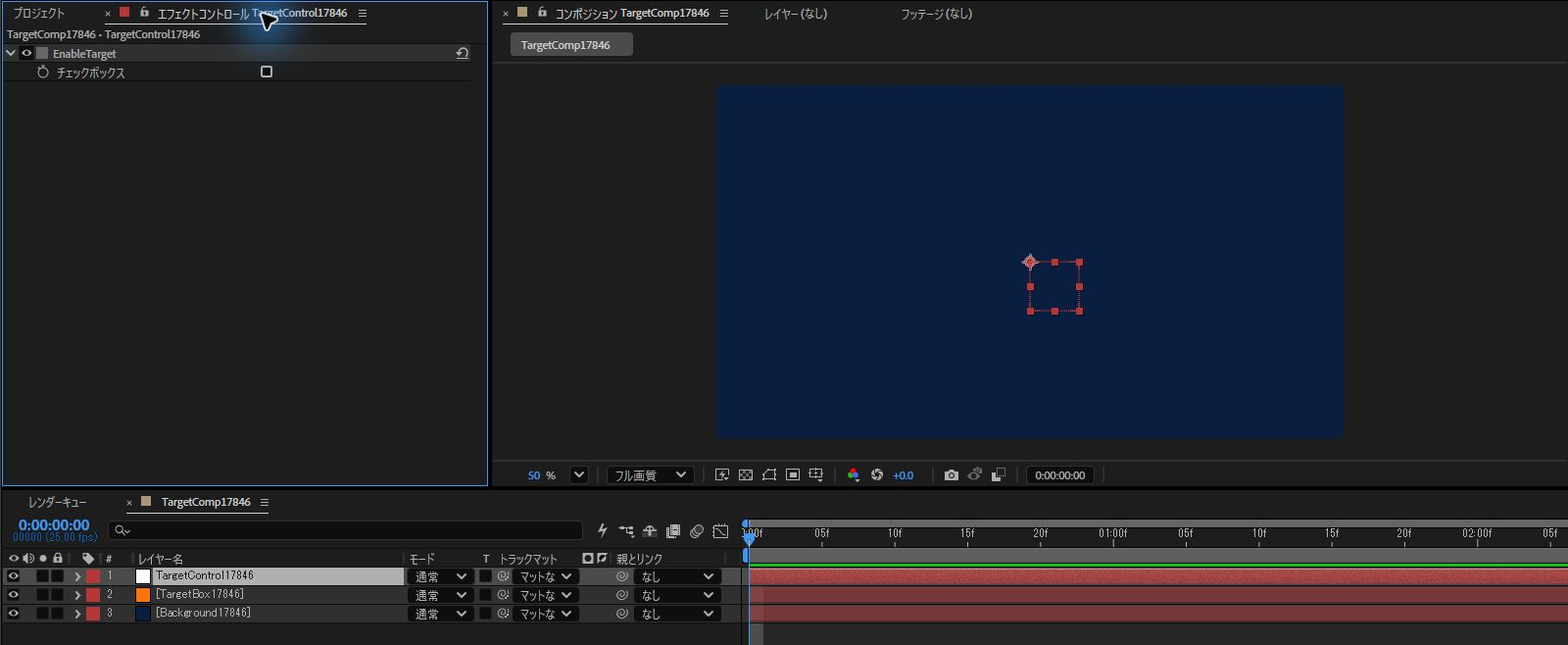This screenshot has width=1568, height=645.
Task: Click the blue timeline timecode 0:00:00:00
Action: [x=54, y=525]
